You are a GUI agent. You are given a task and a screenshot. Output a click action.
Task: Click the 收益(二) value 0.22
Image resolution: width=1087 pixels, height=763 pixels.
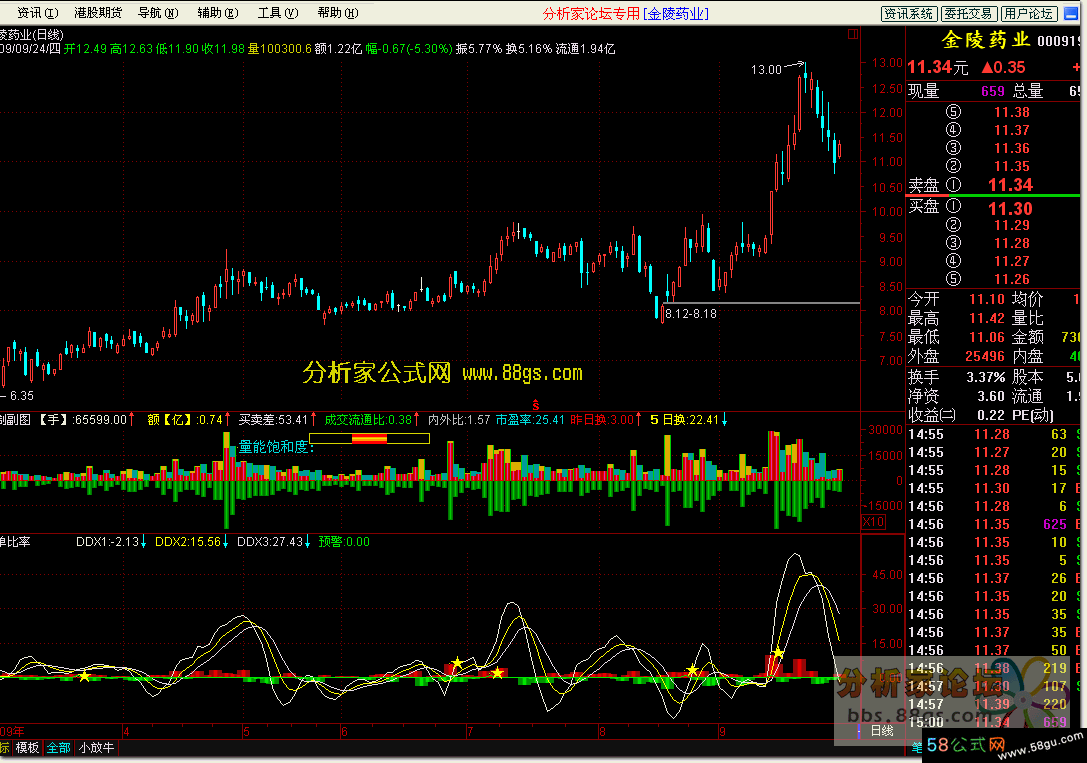[991, 415]
